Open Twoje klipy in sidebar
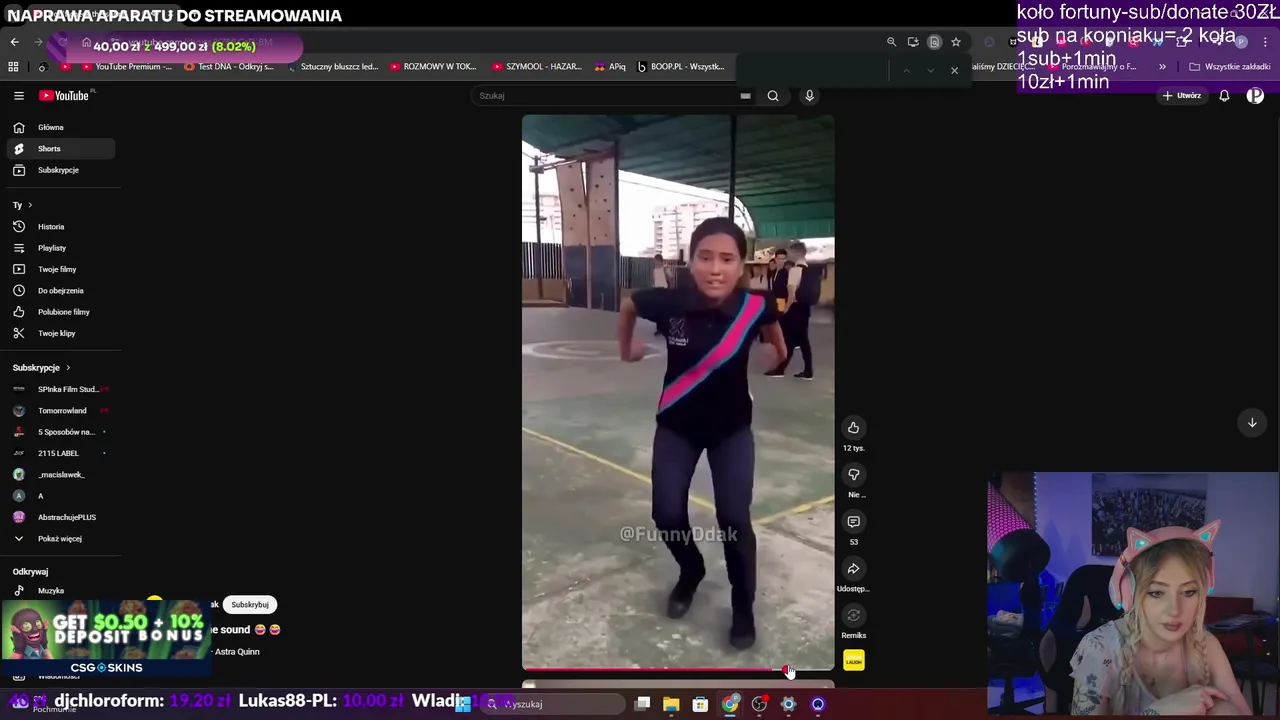 coord(60,333)
